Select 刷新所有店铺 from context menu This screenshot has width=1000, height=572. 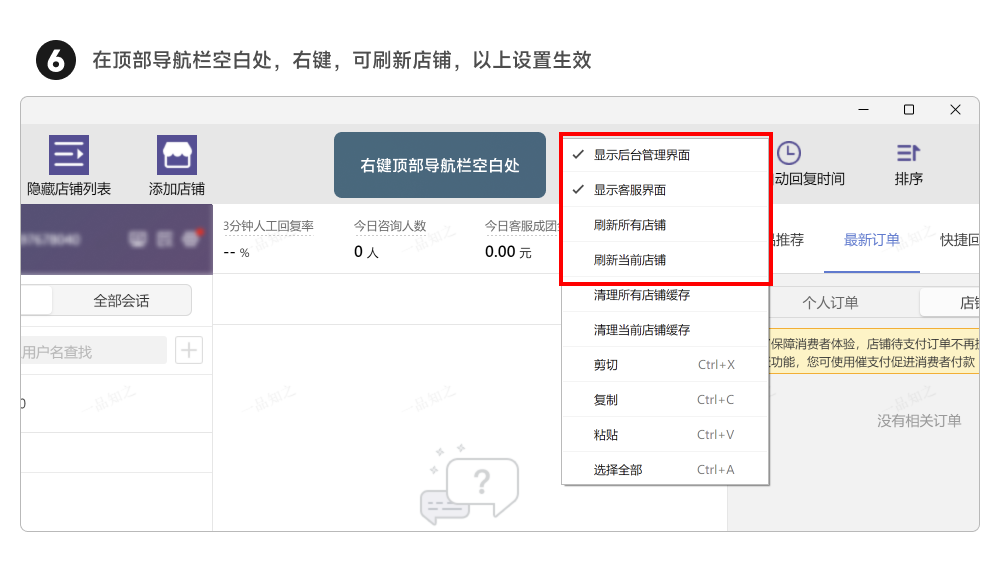[x=629, y=225]
